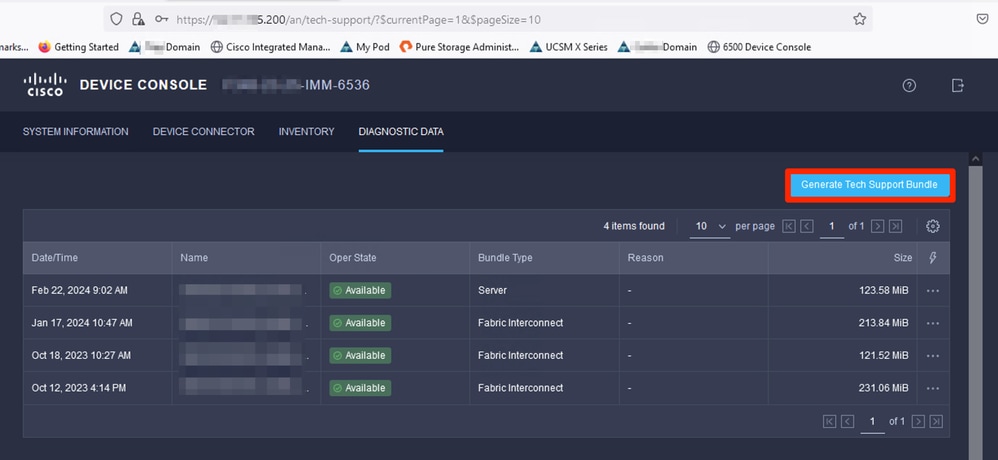
Task: Click bottom pagination page number field
Action: [872, 422]
